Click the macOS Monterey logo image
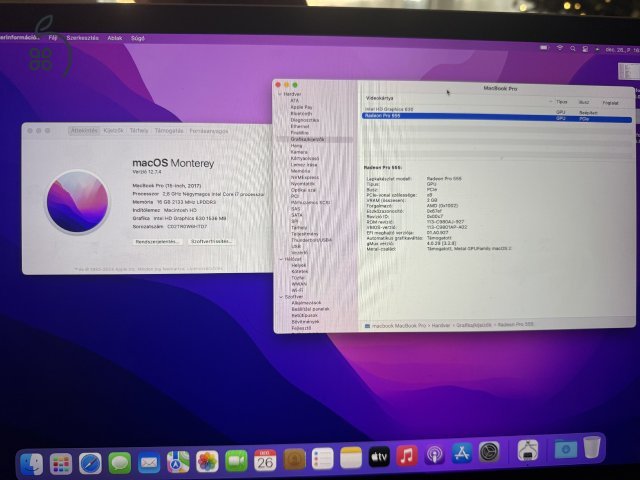The width and height of the screenshot is (640, 480). coord(77,202)
